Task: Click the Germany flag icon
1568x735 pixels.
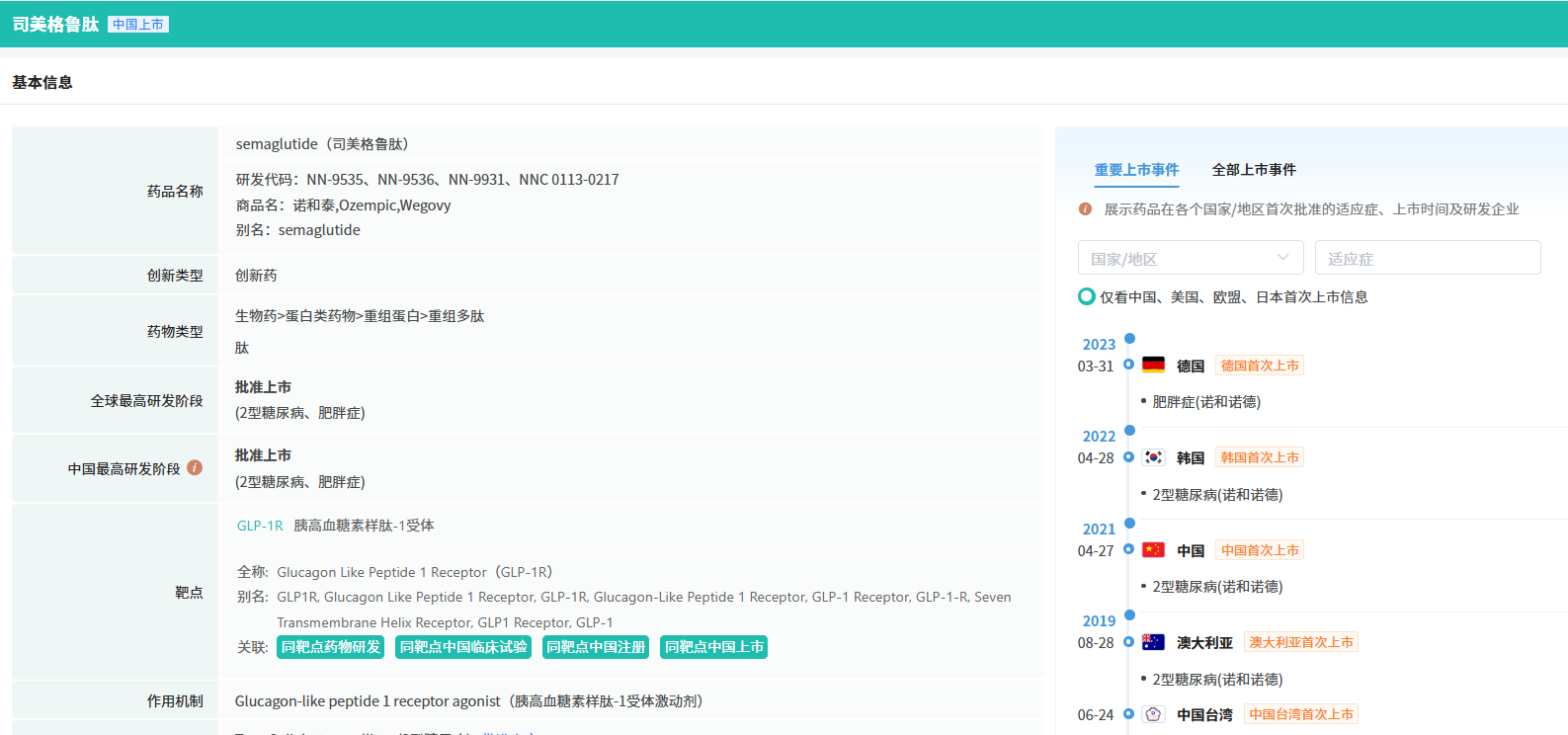Action: click(1153, 365)
